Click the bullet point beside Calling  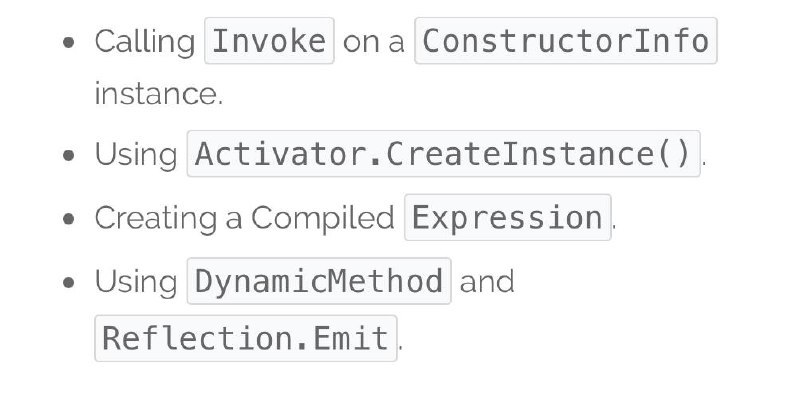click(68, 42)
